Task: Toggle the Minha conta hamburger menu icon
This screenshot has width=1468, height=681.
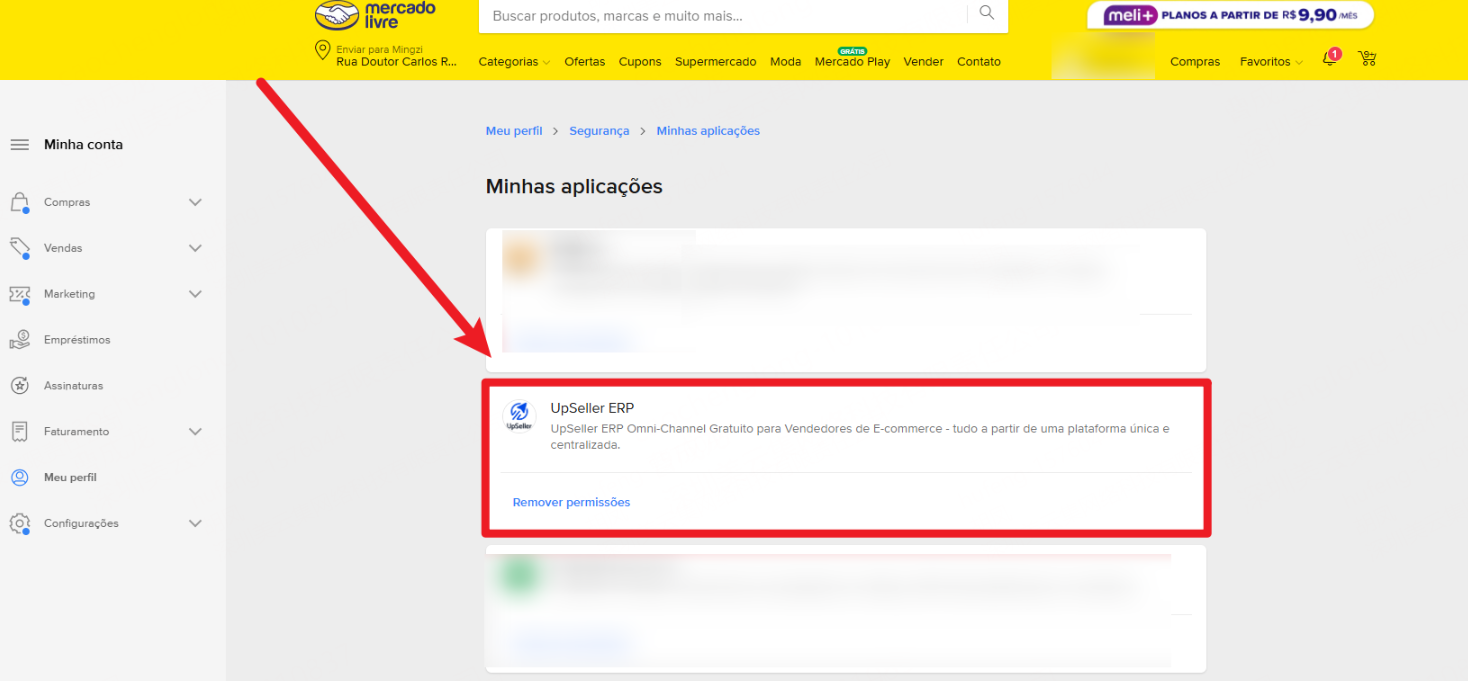Action: click(19, 145)
